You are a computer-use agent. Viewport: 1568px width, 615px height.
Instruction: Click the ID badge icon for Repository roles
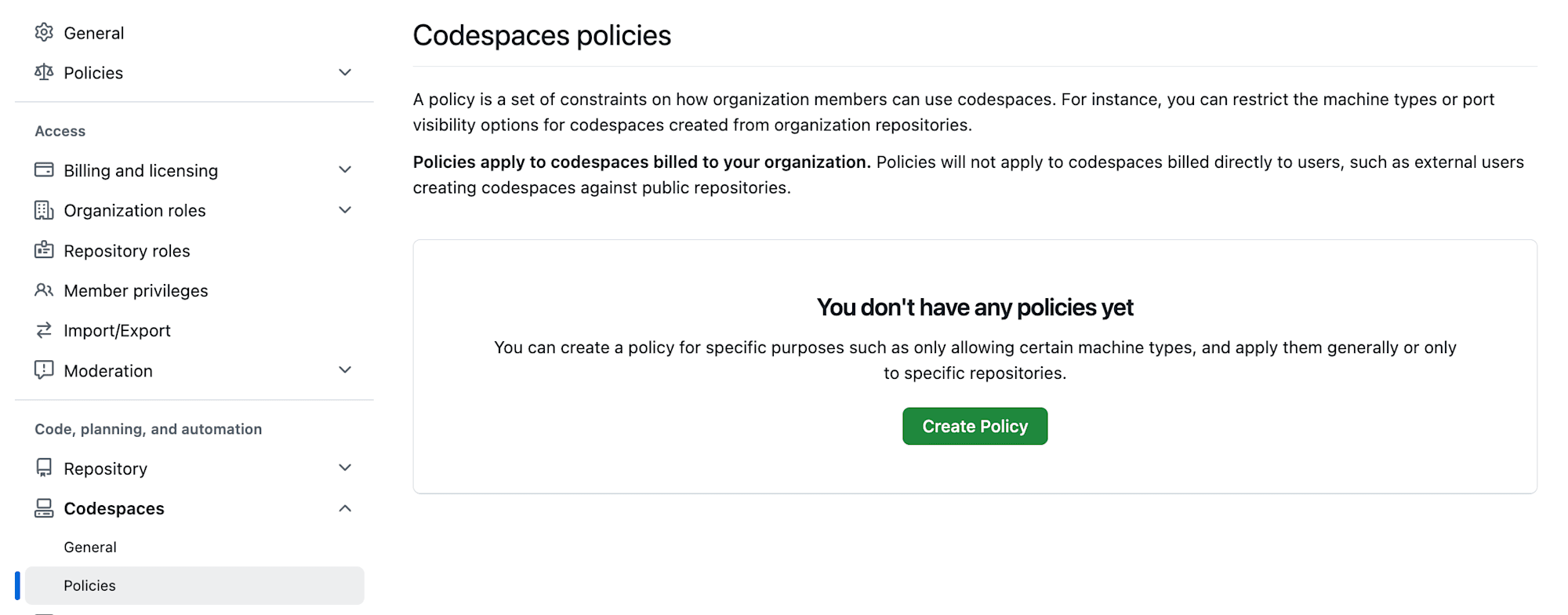pos(44,250)
